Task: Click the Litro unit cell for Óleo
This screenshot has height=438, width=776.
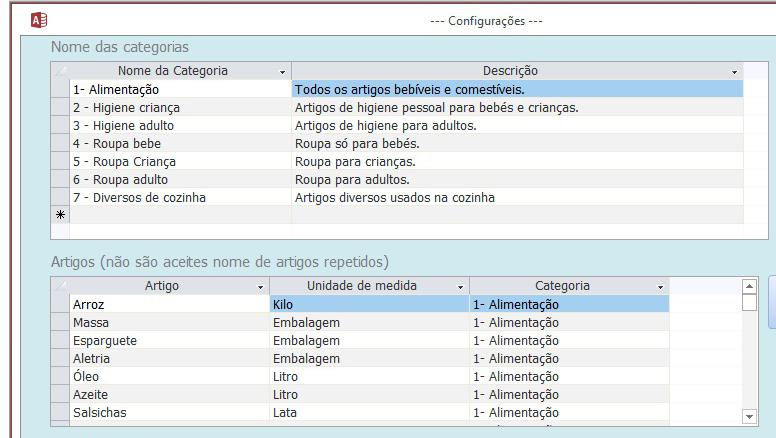Action: (370, 377)
